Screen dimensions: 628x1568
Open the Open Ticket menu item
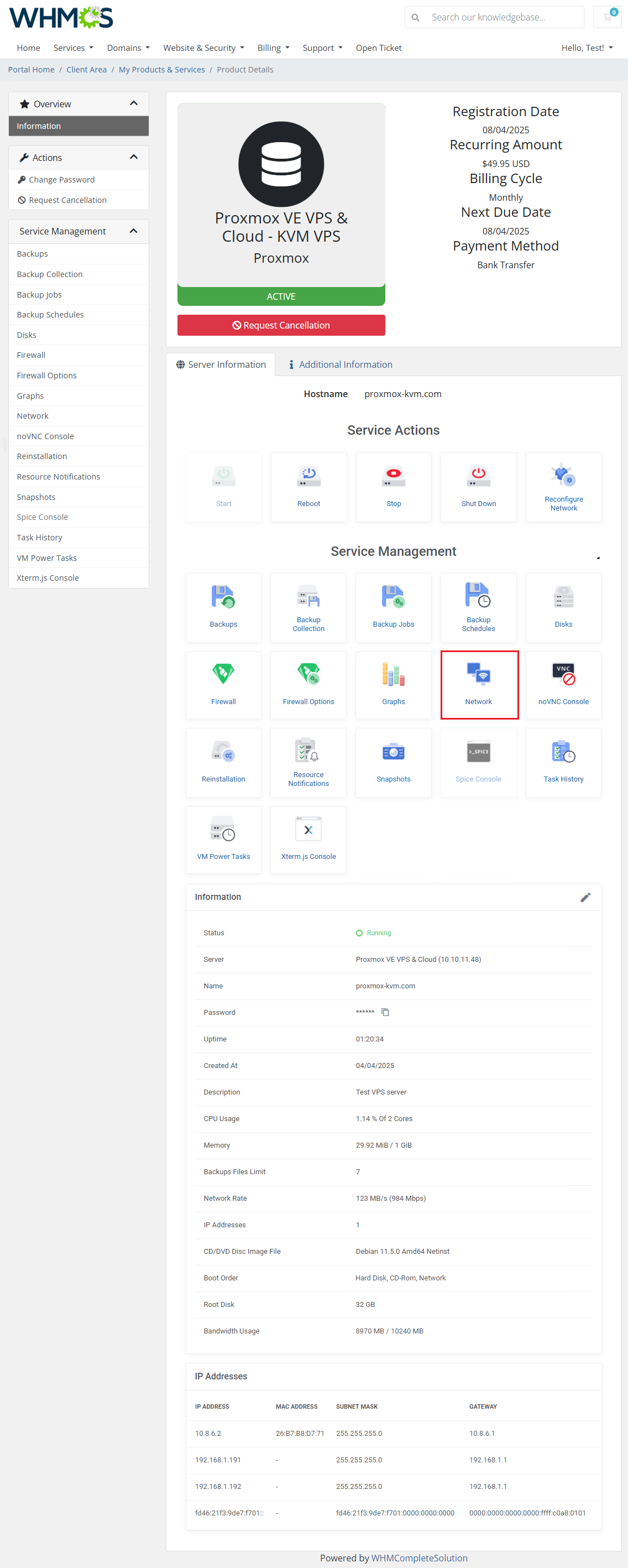click(x=379, y=48)
